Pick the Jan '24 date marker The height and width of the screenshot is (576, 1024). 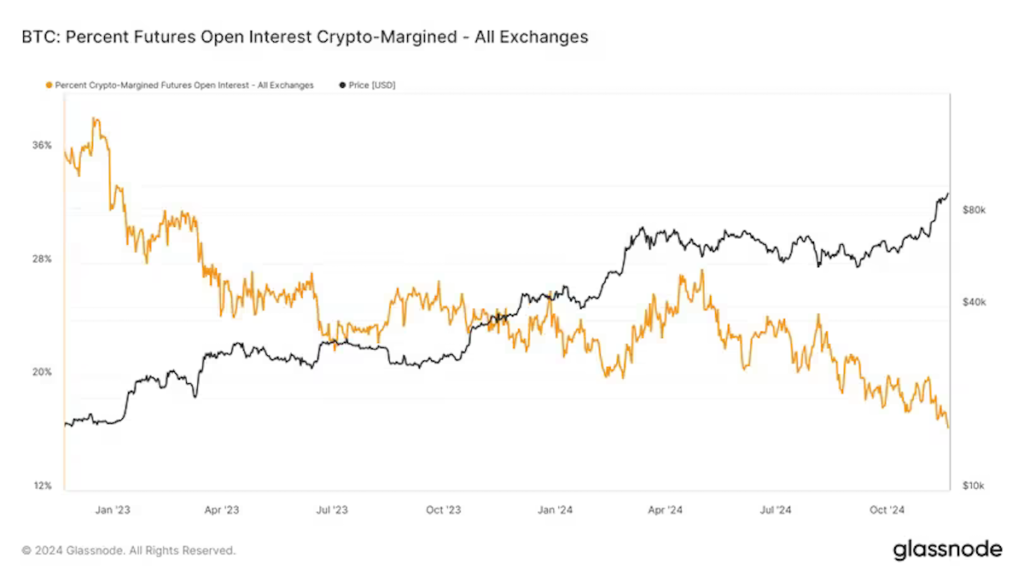pyautogui.click(x=555, y=509)
